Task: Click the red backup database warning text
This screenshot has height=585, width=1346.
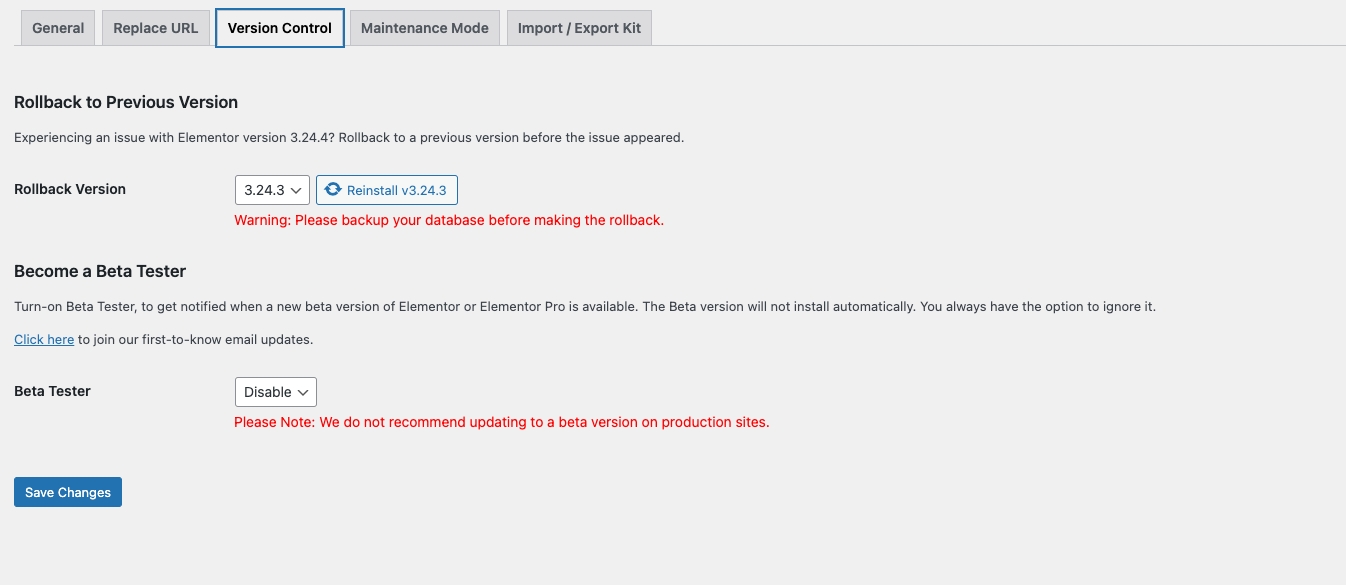Action: point(449,220)
